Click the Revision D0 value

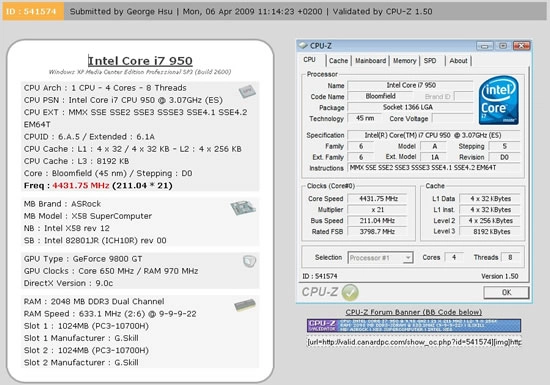[x=504, y=157]
